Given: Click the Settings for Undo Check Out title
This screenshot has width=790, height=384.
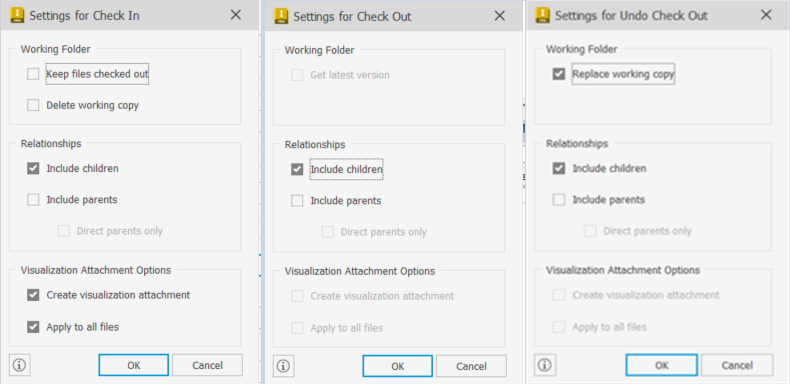Looking at the screenshot, I should click(x=631, y=16).
